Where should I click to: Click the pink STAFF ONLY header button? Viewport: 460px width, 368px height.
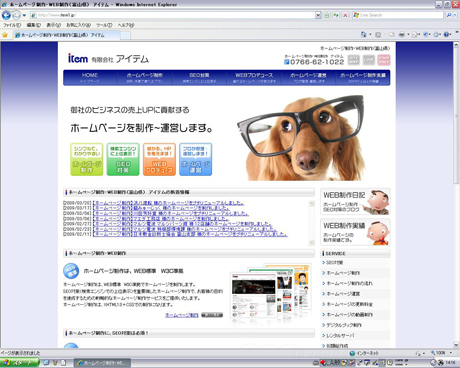[x=384, y=60]
